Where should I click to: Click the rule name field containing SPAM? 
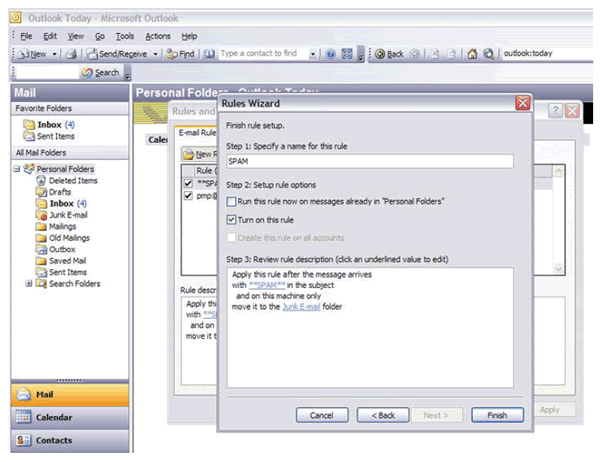click(x=370, y=161)
